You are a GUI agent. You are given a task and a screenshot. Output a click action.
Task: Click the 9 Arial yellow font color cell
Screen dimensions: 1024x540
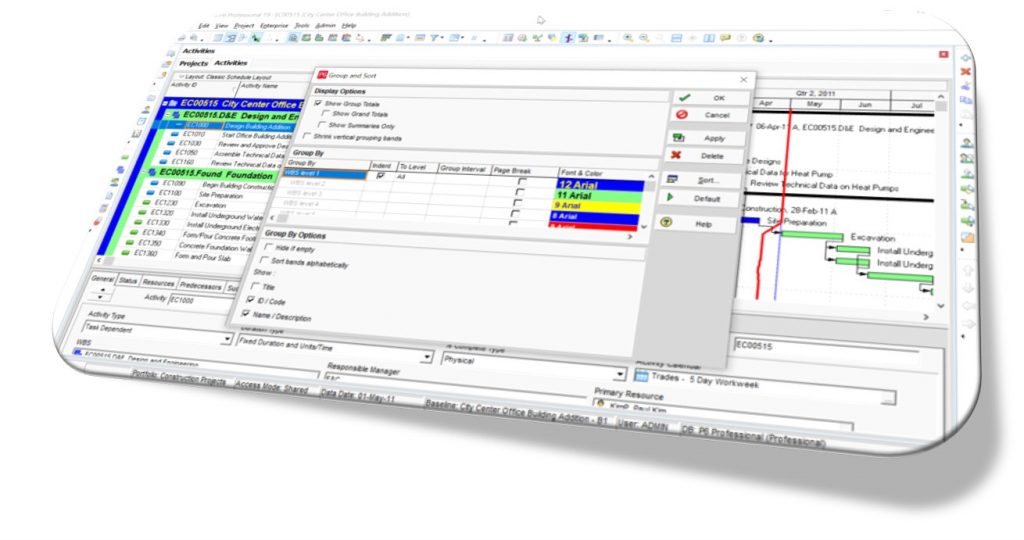point(595,206)
